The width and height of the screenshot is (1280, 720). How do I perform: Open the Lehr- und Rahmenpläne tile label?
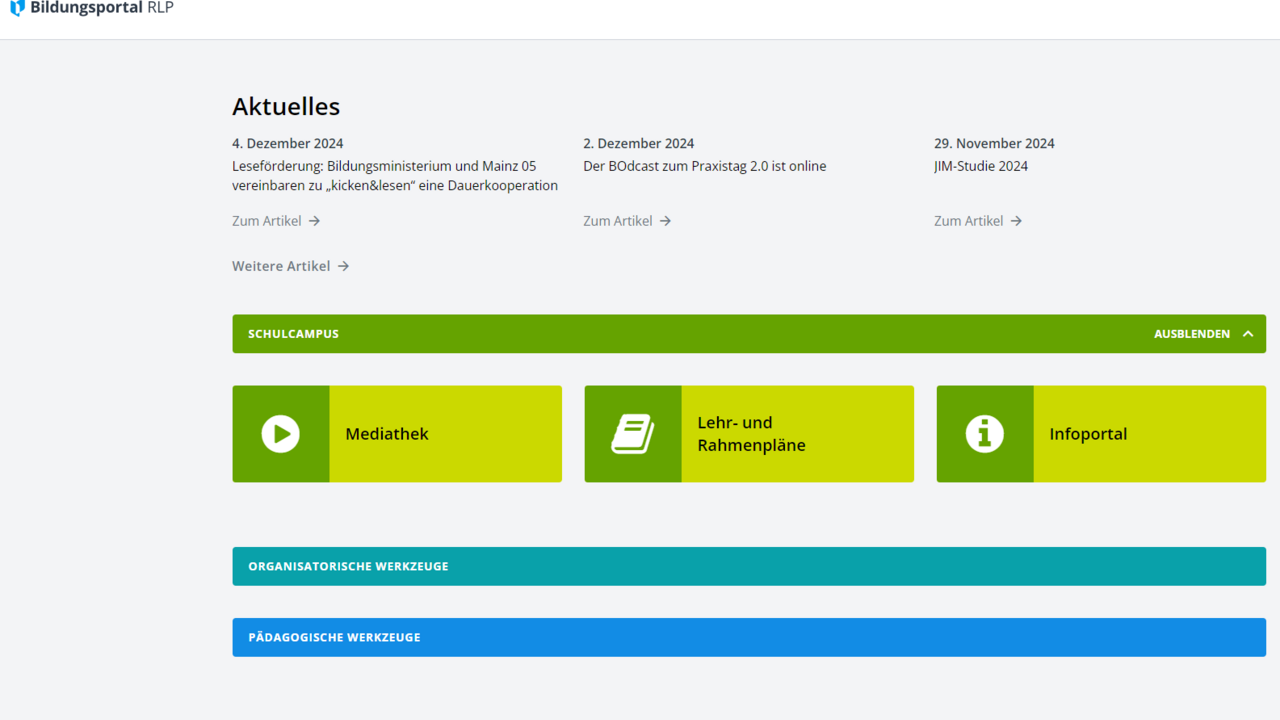[751, 434]
